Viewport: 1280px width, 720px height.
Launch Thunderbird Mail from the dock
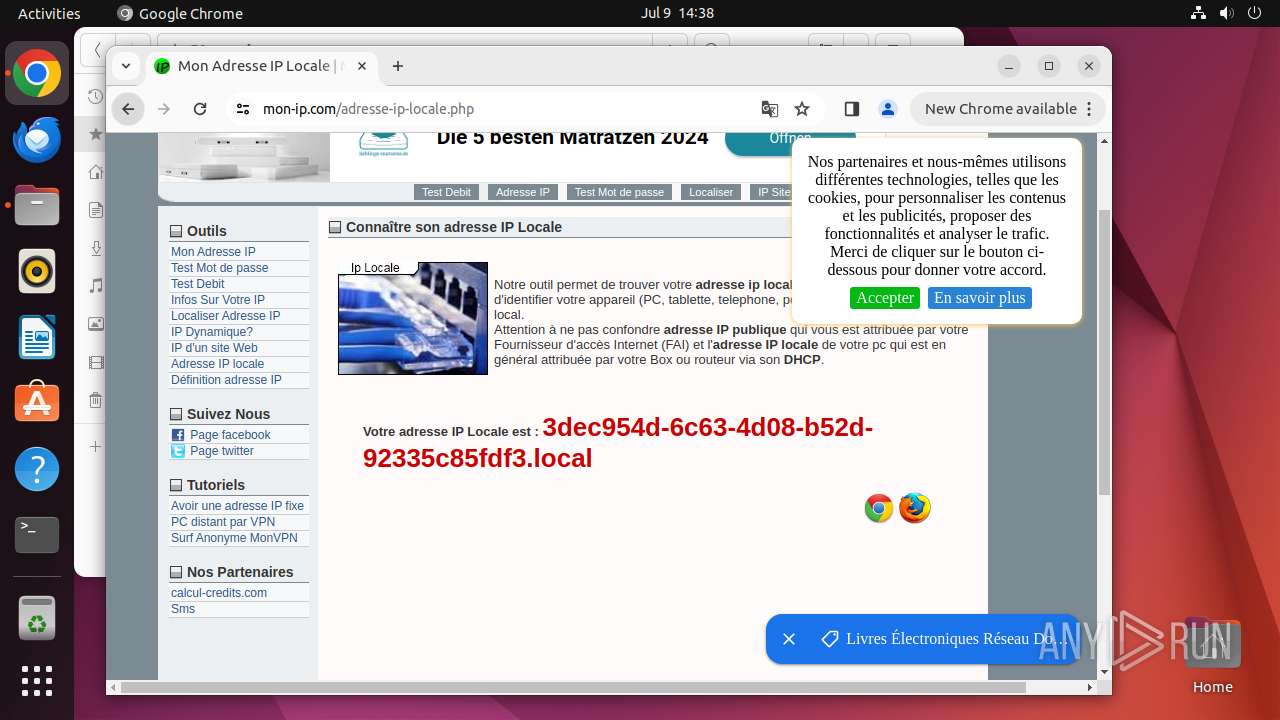click(37, 140)
